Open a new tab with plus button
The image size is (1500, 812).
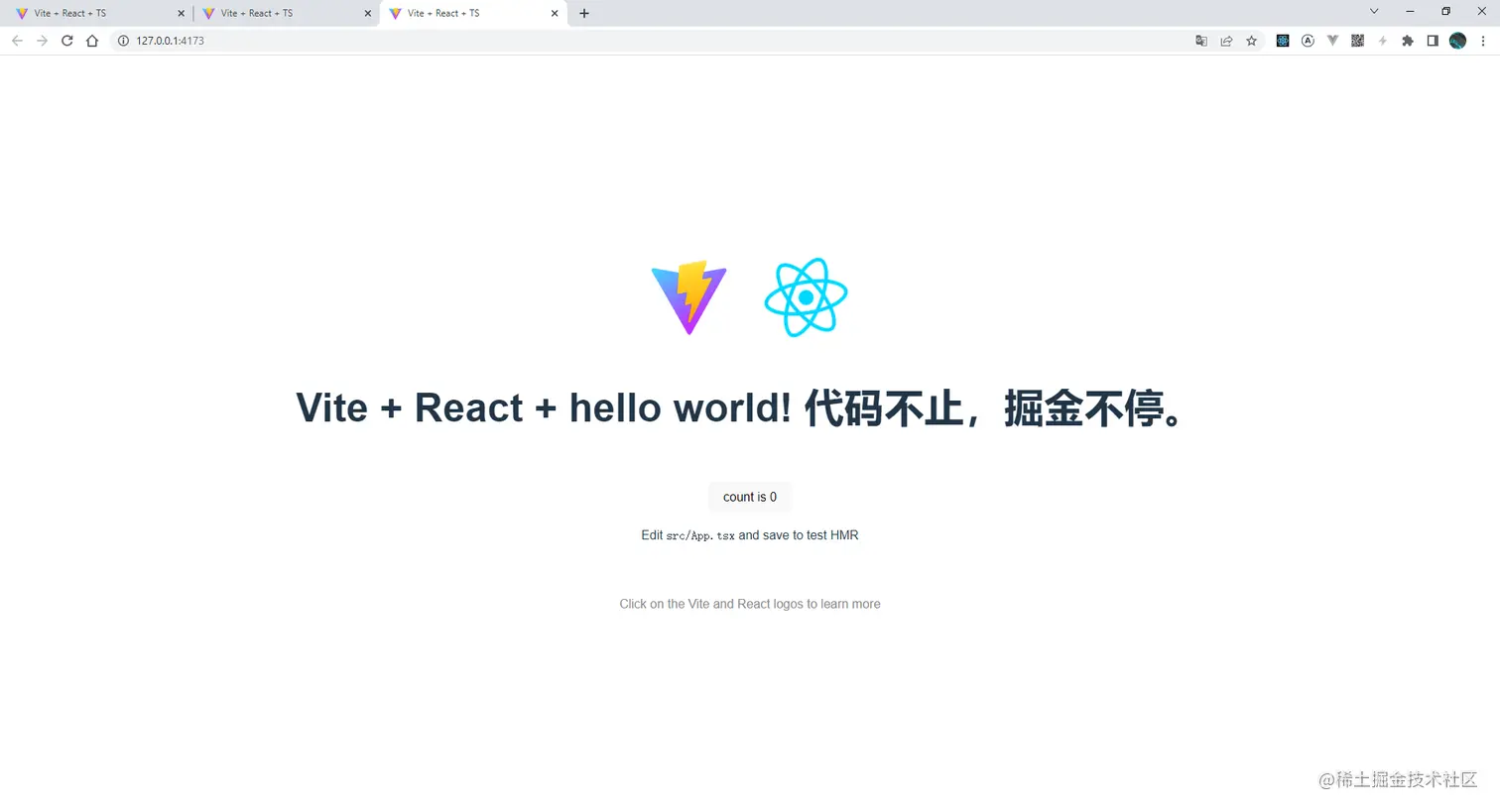584,14
